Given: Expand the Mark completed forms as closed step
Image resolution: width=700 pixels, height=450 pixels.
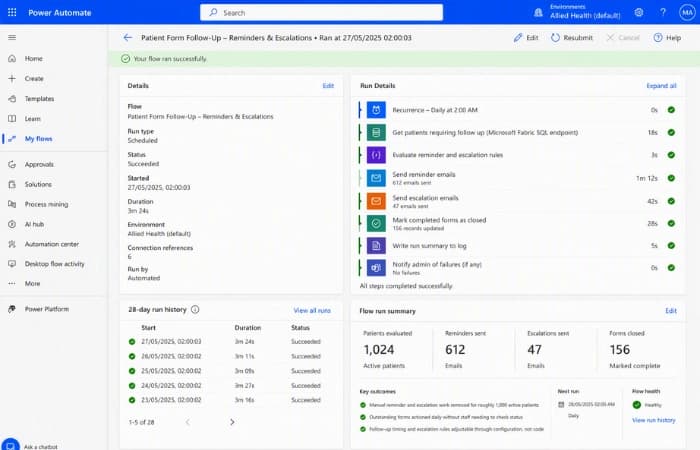Looking at the screenshot, I should pos(518,223).
